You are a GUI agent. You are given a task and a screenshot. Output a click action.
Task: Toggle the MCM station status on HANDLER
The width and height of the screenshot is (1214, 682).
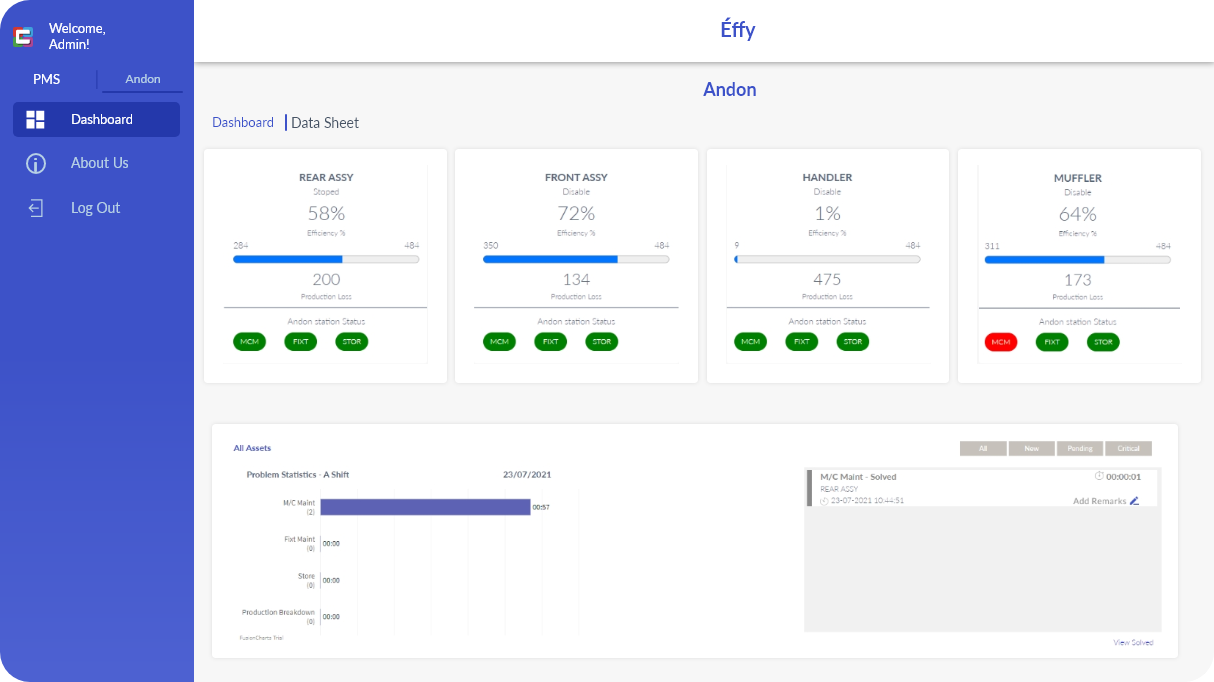750,341
